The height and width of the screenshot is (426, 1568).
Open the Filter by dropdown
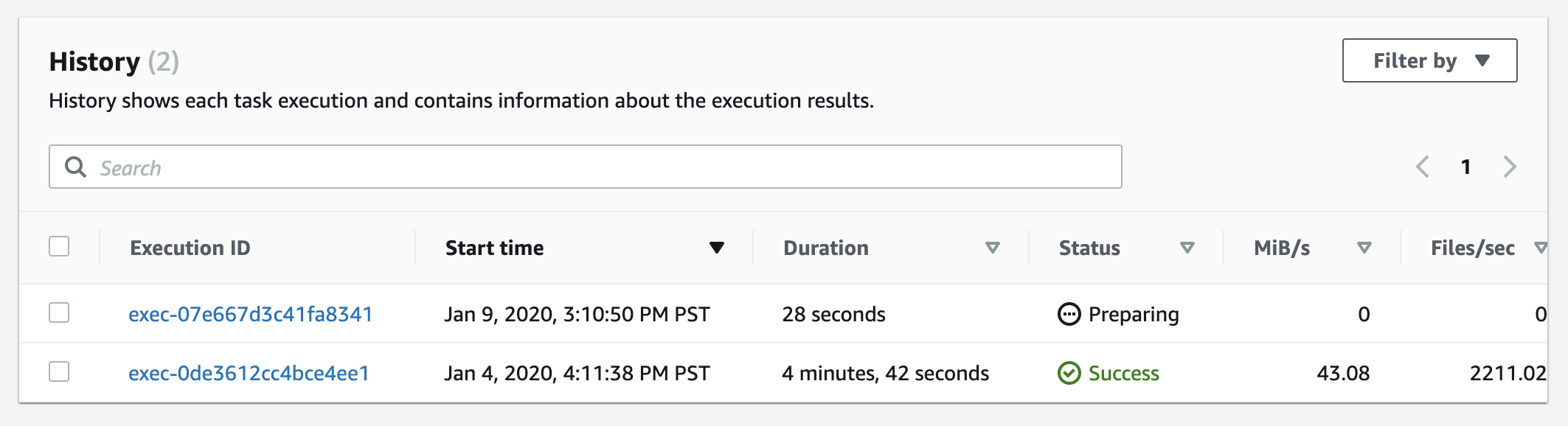pos(1429,60)
